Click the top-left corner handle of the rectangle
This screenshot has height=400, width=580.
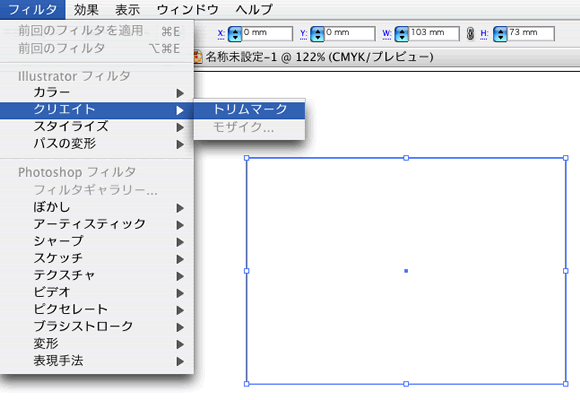click(247, 158)
